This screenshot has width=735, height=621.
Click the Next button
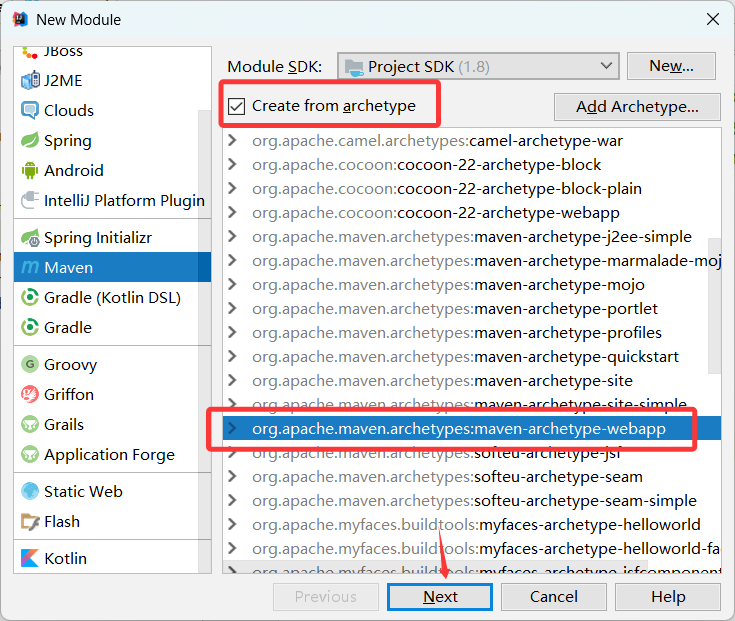click(x=440, y=597)
